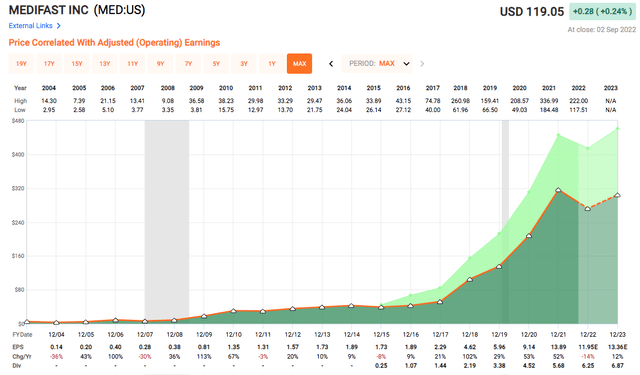Select the 9Y time range tab
This screenshot has height=375, width=640.
coord(160,64)
